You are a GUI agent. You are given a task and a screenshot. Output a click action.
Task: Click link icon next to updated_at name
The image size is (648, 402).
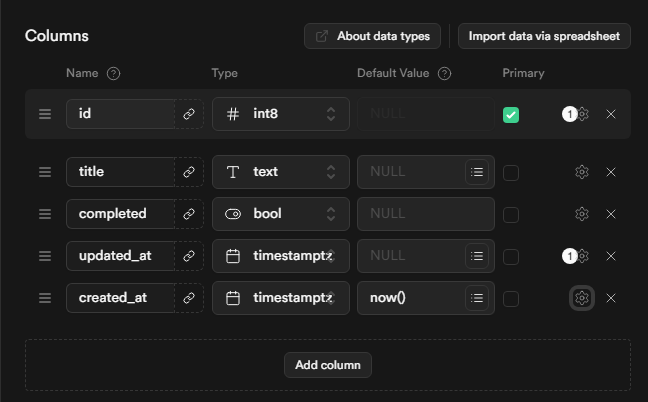tap(188, 256)
